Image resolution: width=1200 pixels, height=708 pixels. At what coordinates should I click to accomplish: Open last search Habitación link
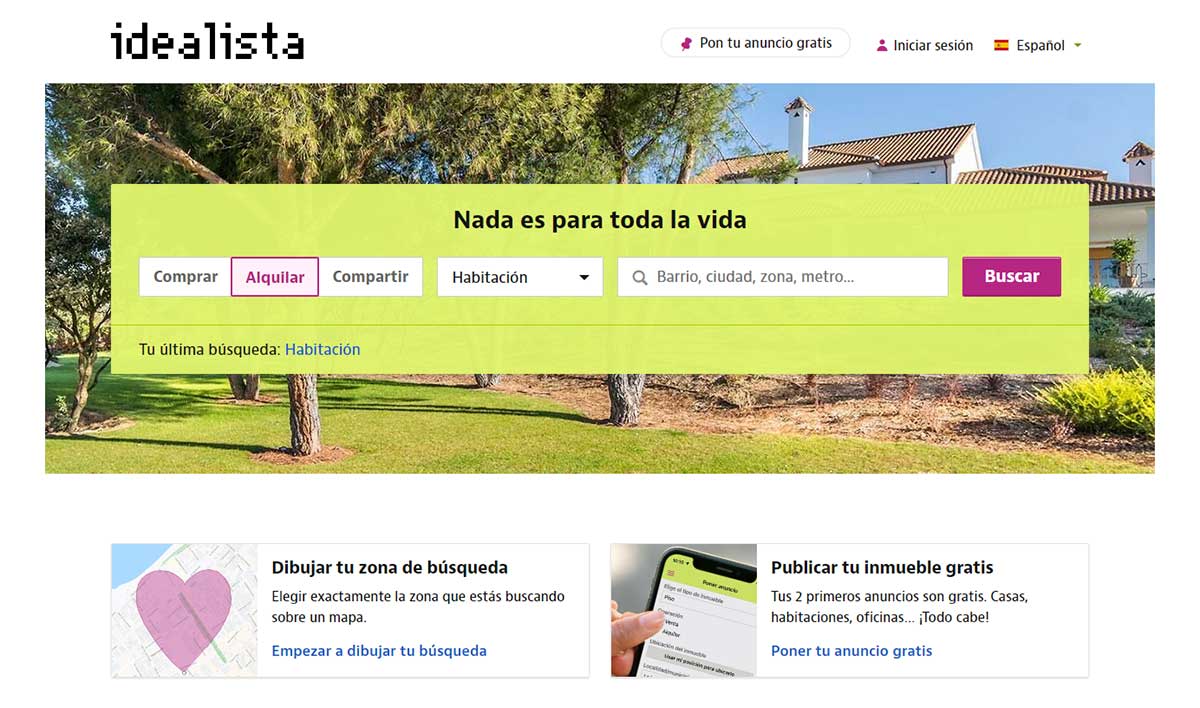click(322, 349)
